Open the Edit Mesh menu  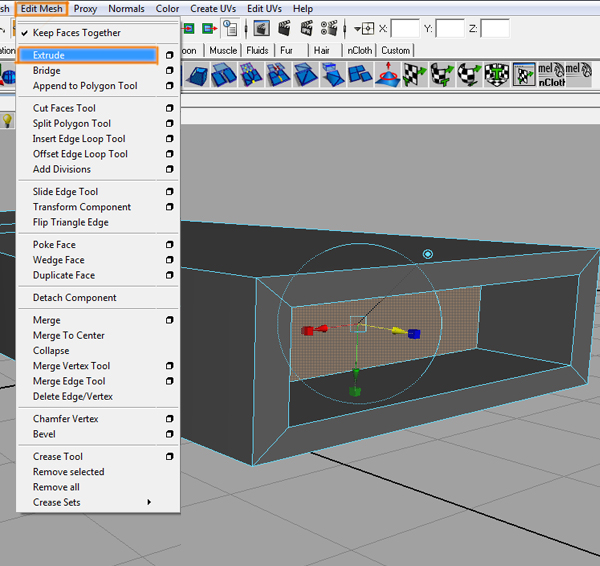tap(41, 8)
